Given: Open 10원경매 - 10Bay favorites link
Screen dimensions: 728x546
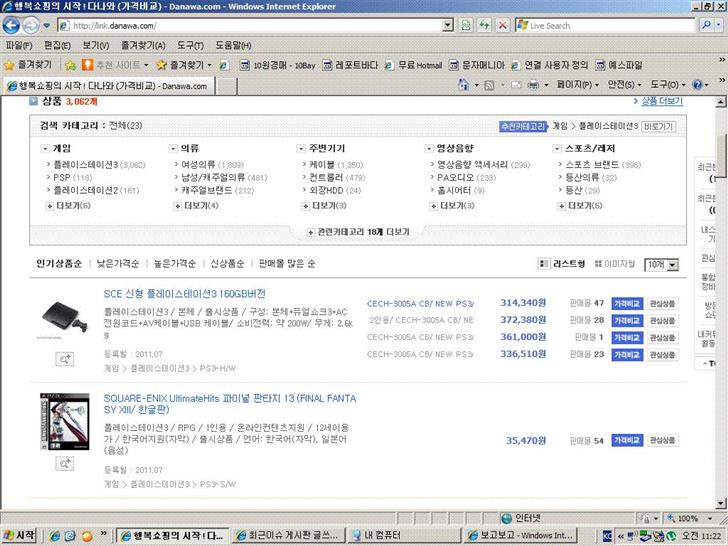Looking at the screenshot, I should coord(278,65).
